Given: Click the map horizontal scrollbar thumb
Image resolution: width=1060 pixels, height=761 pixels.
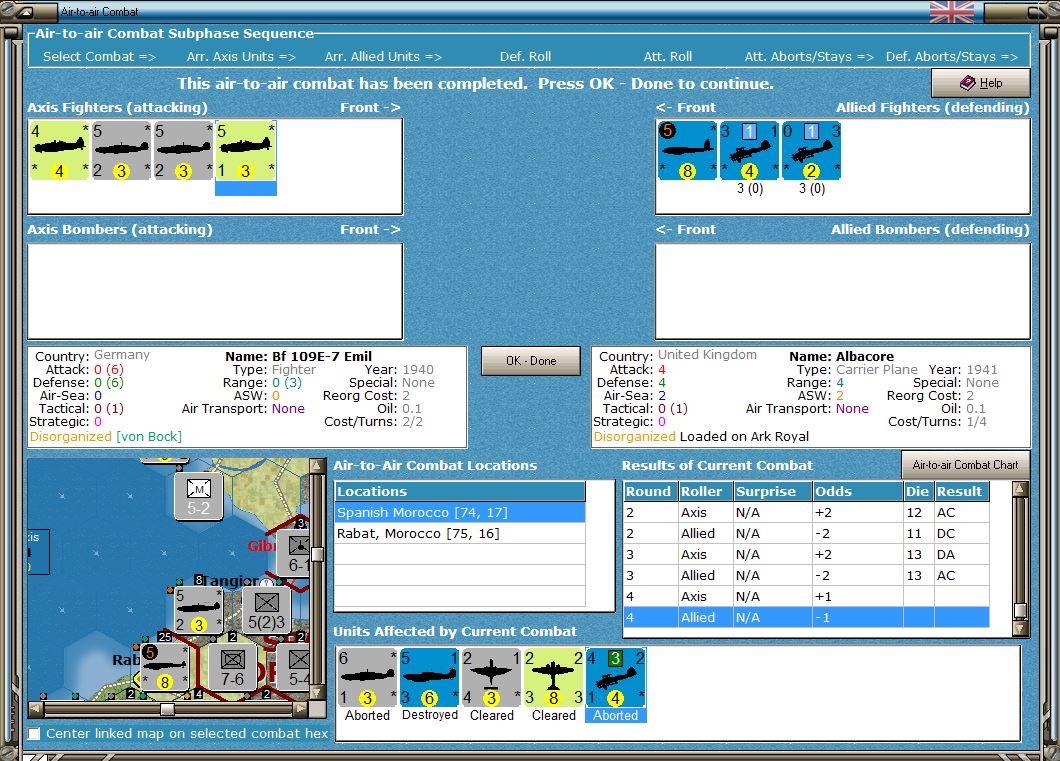Looking at the screenshot, I should [x=167, y=709].
